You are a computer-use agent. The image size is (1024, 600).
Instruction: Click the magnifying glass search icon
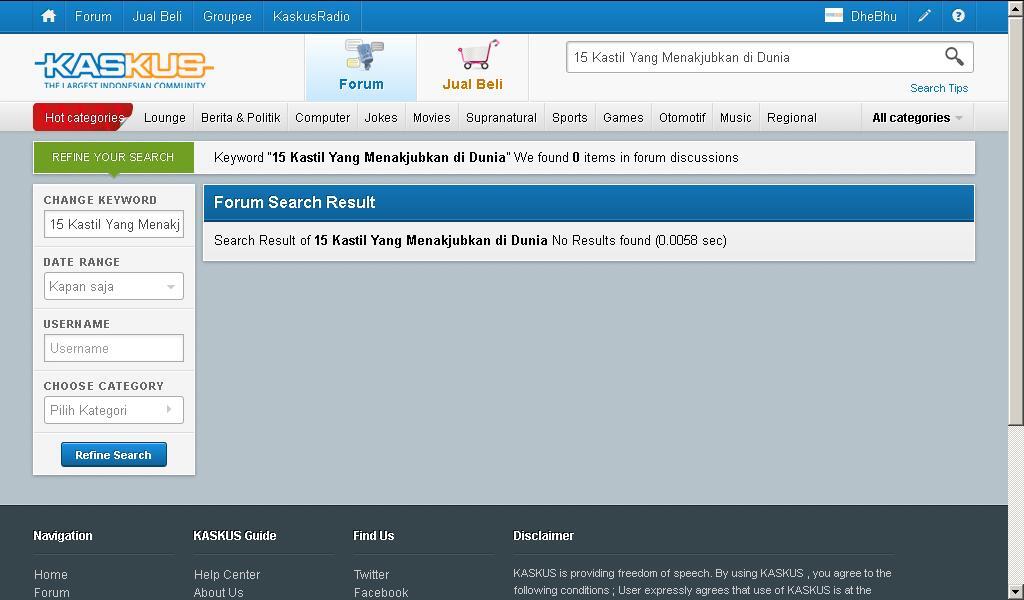954,57
